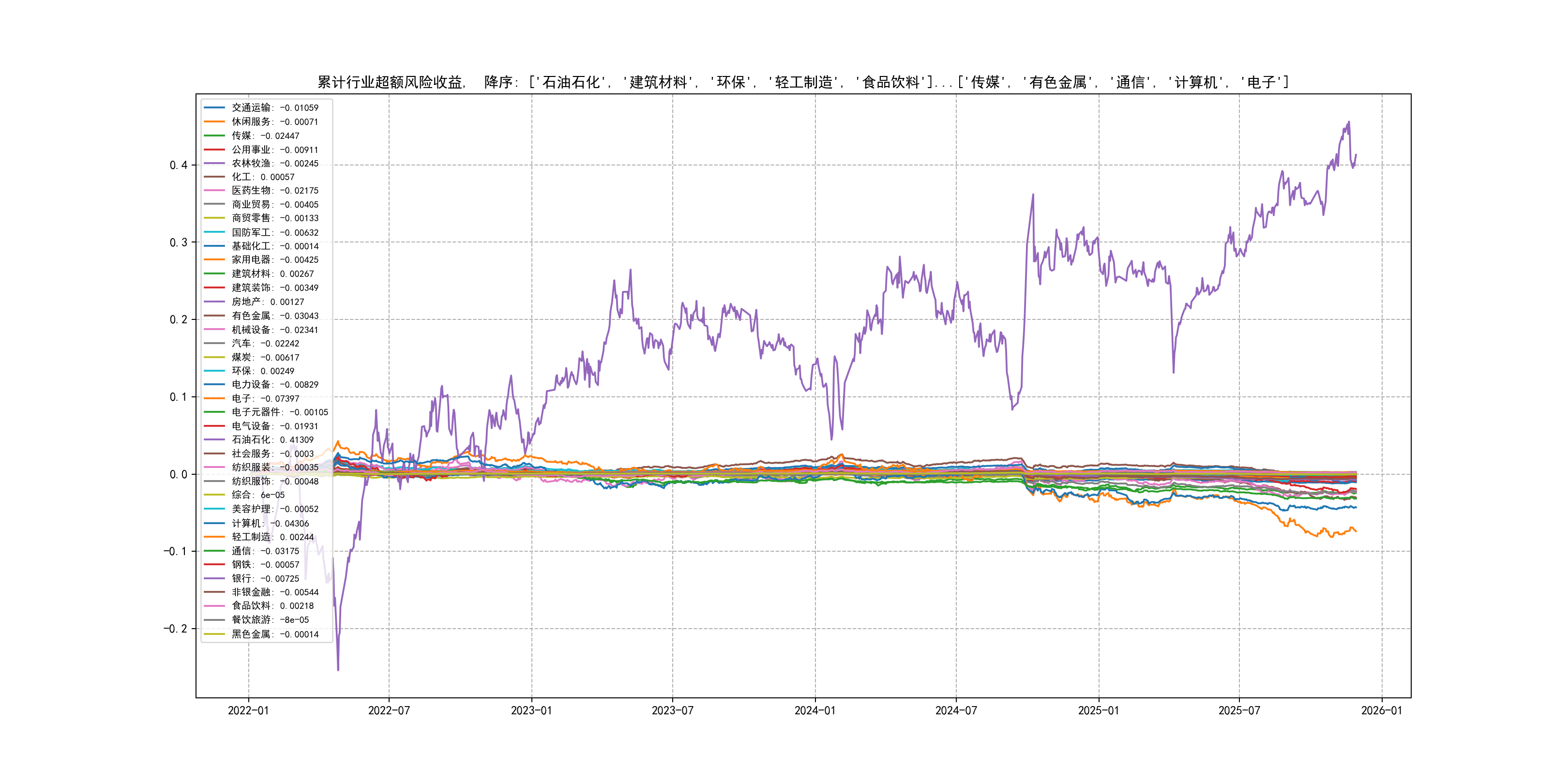Viewport: 1568px width, 784px height.
Task: Click the 2026-01 x-axis tick label
Action: (x=1381, y=710)
